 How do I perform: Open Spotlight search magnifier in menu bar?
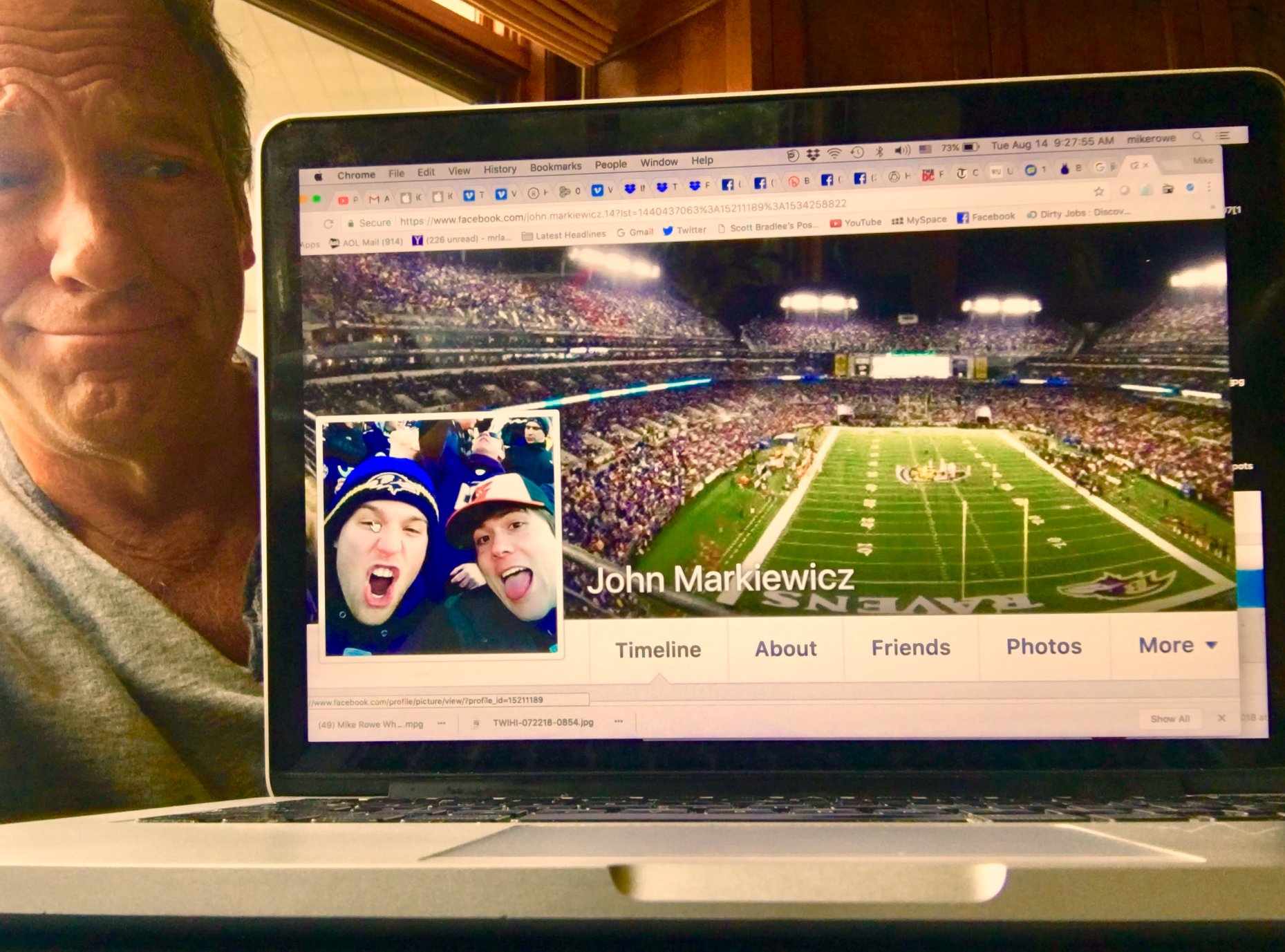click(1197, 137)
